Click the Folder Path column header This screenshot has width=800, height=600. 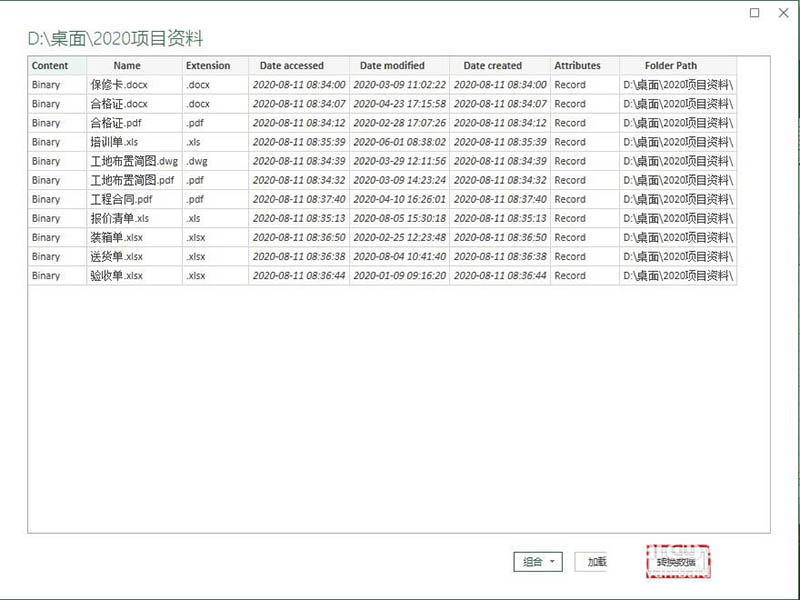[671, 66]
